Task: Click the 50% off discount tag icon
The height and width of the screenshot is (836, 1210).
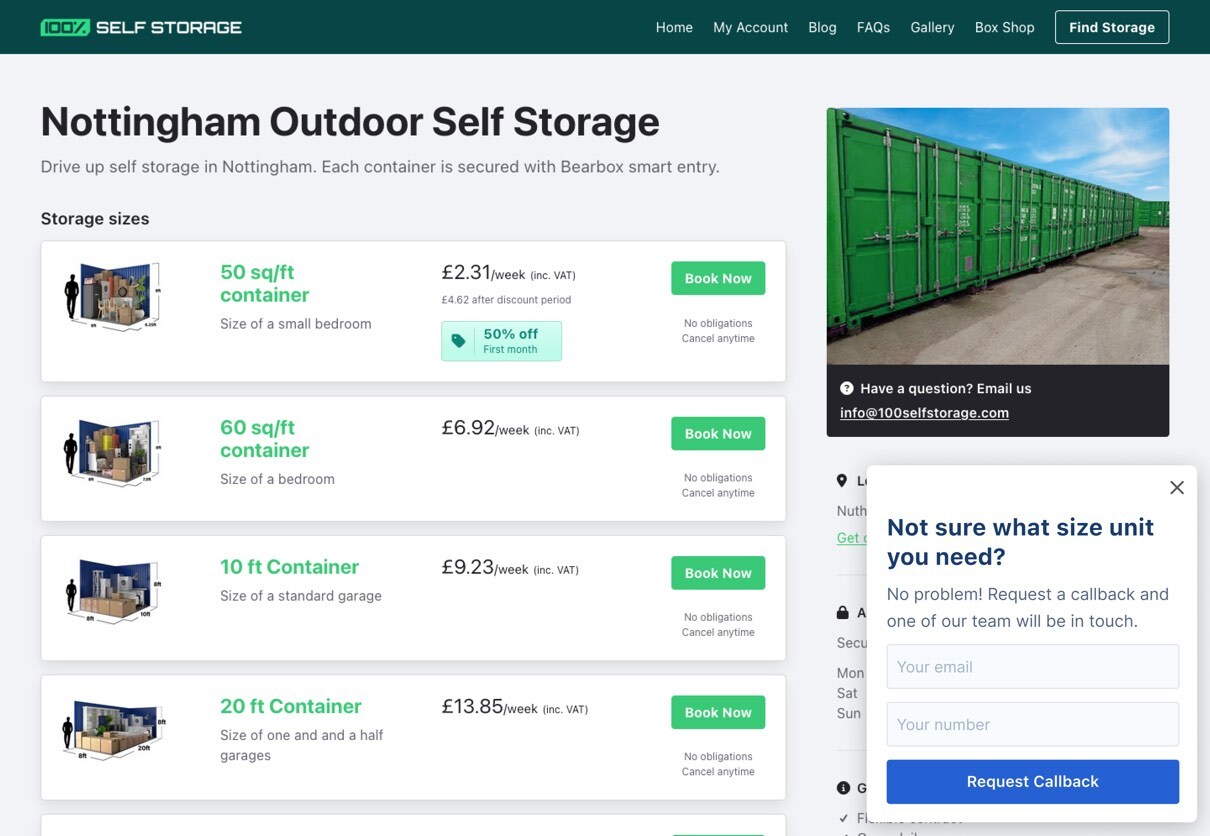Action: click(x=459, y=341)
